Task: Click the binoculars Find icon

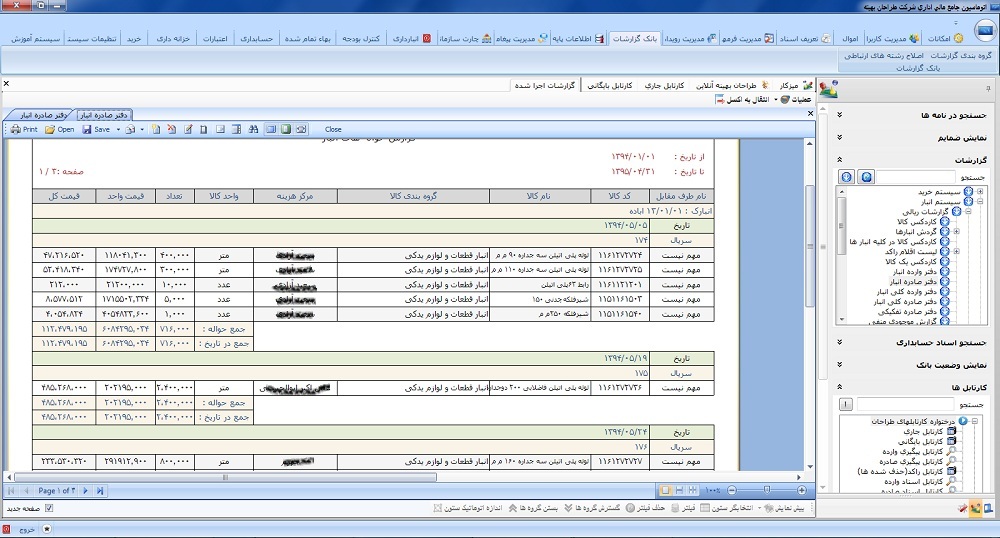Action: [254, 129]
